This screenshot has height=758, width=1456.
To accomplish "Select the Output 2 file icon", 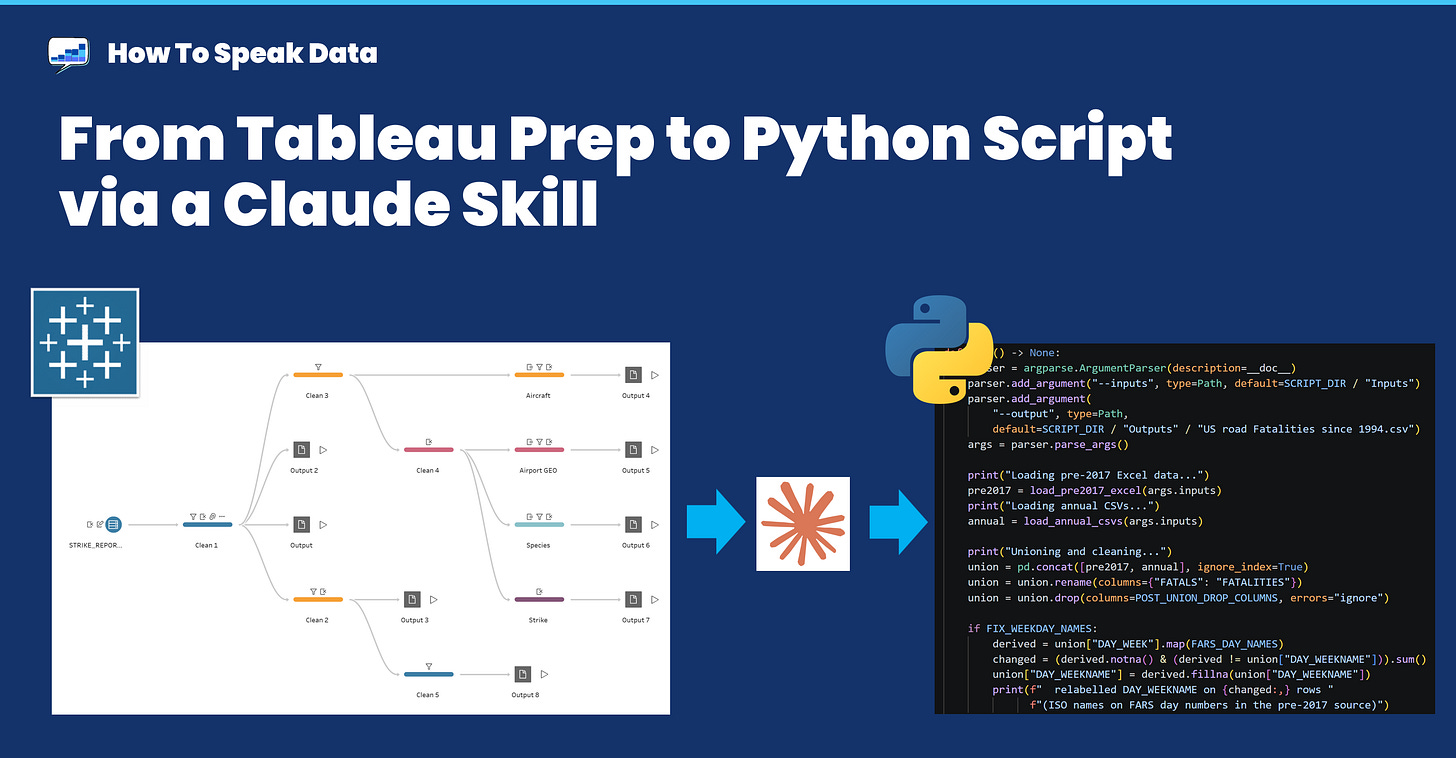I will (x=301, y=450).
